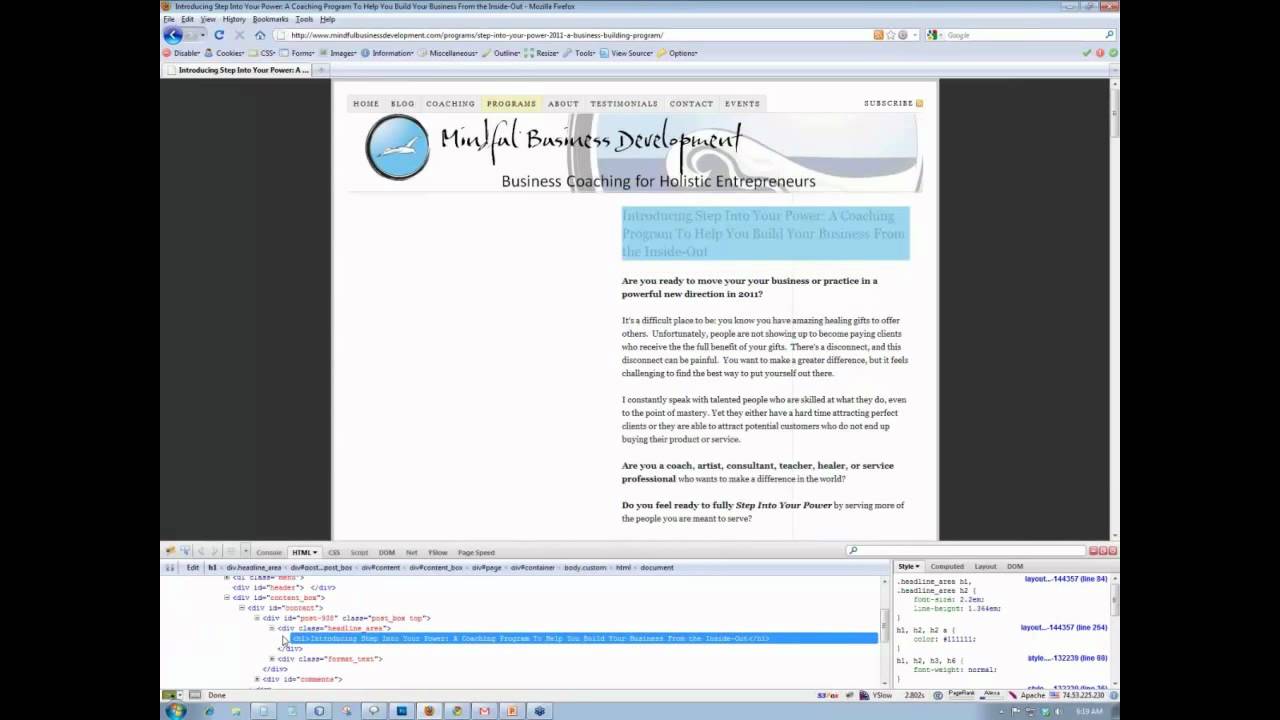
Task: Go to the BLOG page link
Action: tap(402, 103)
